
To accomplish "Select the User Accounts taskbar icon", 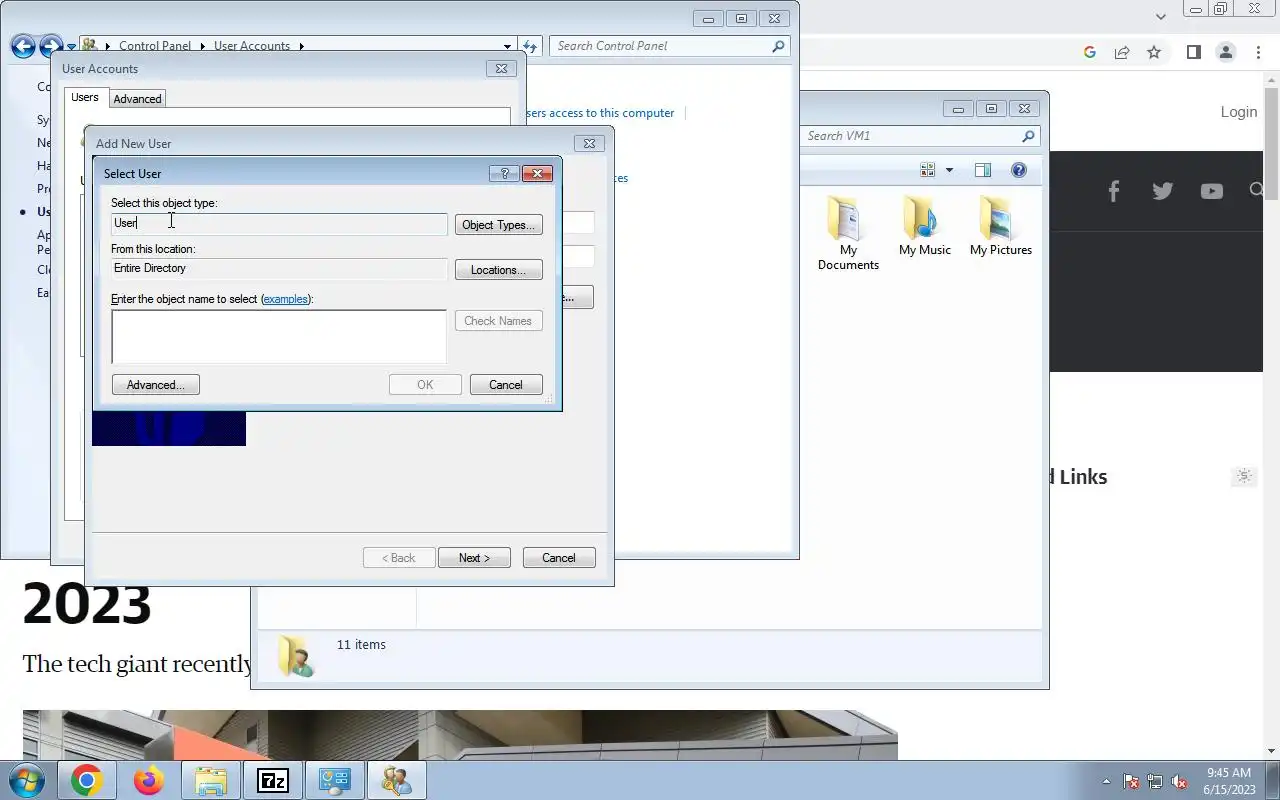I will tap(397, 780).
